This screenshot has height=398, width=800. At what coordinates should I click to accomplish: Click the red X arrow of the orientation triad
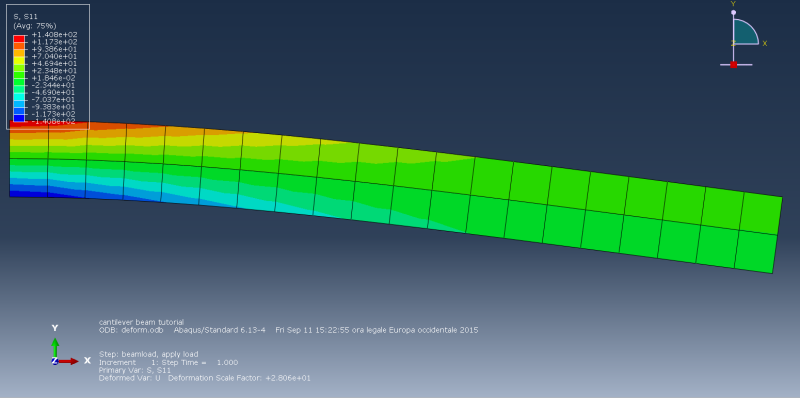(69, 361)
